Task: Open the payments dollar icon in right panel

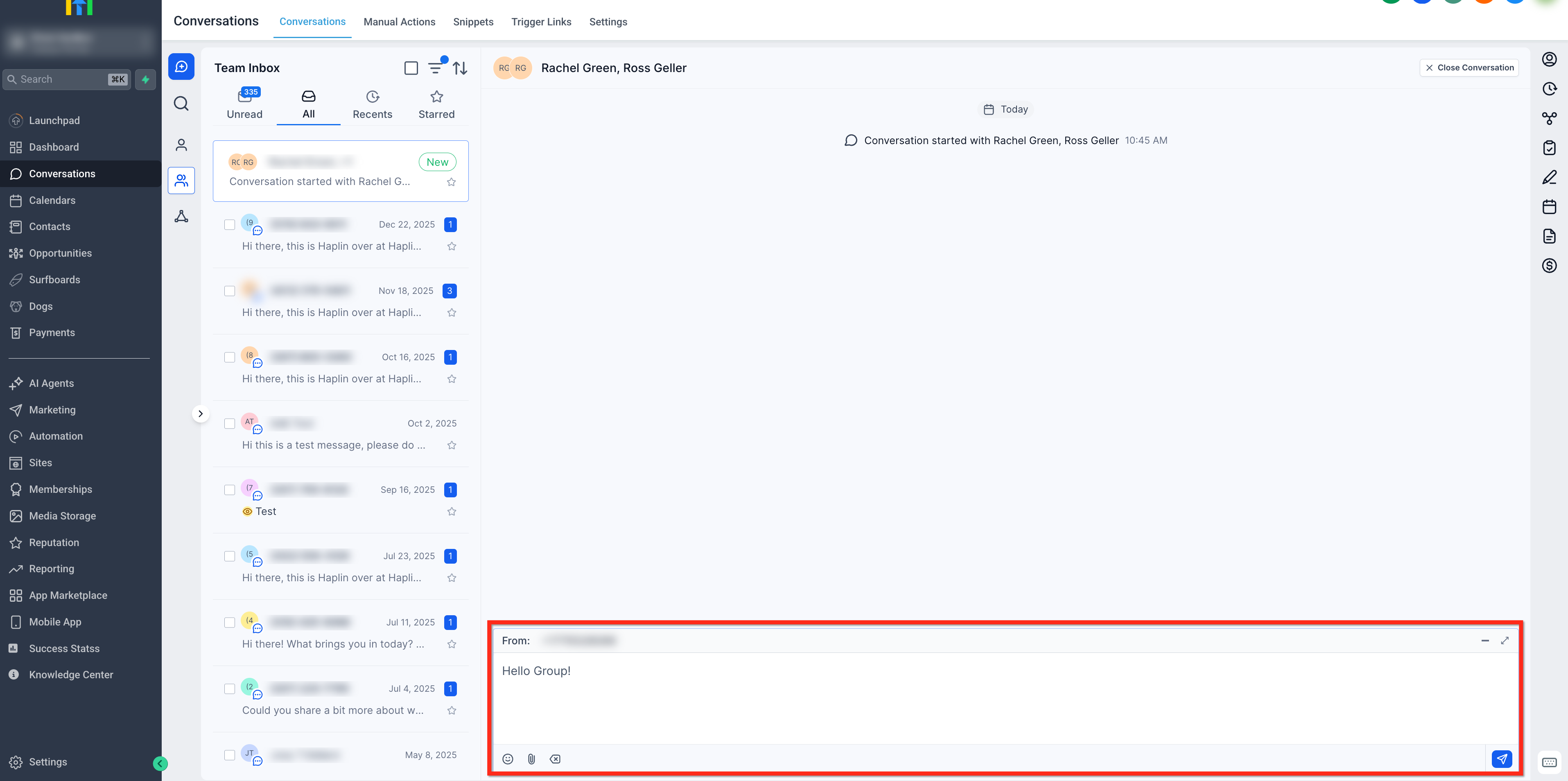Action: 1549,265
